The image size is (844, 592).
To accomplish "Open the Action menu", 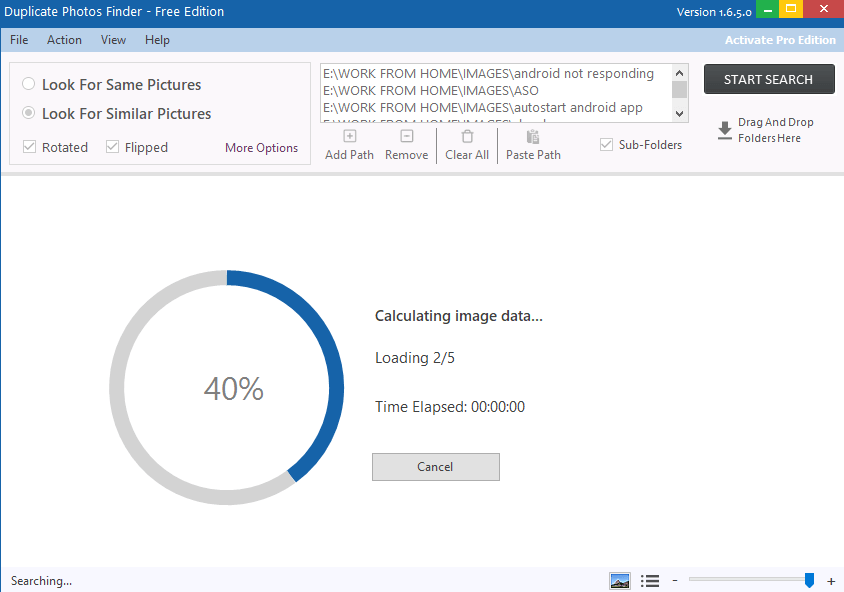I will pyautogui.click(x=65, y=40).
